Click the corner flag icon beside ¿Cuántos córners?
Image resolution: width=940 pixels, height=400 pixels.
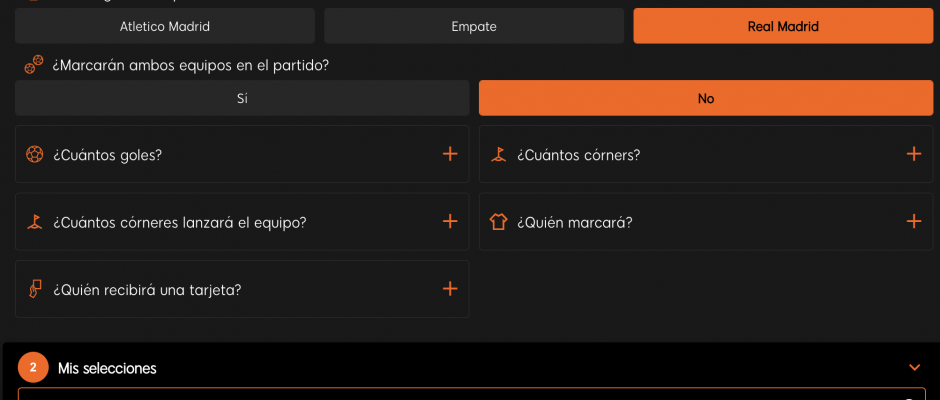click(x=498, y=155)
